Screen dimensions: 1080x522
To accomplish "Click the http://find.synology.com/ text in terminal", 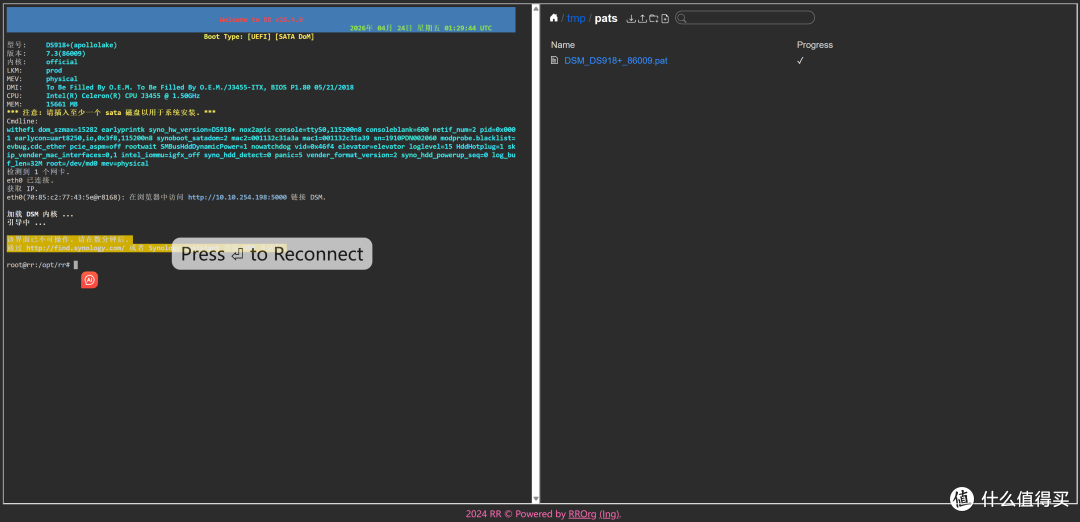I will point(76,248).
